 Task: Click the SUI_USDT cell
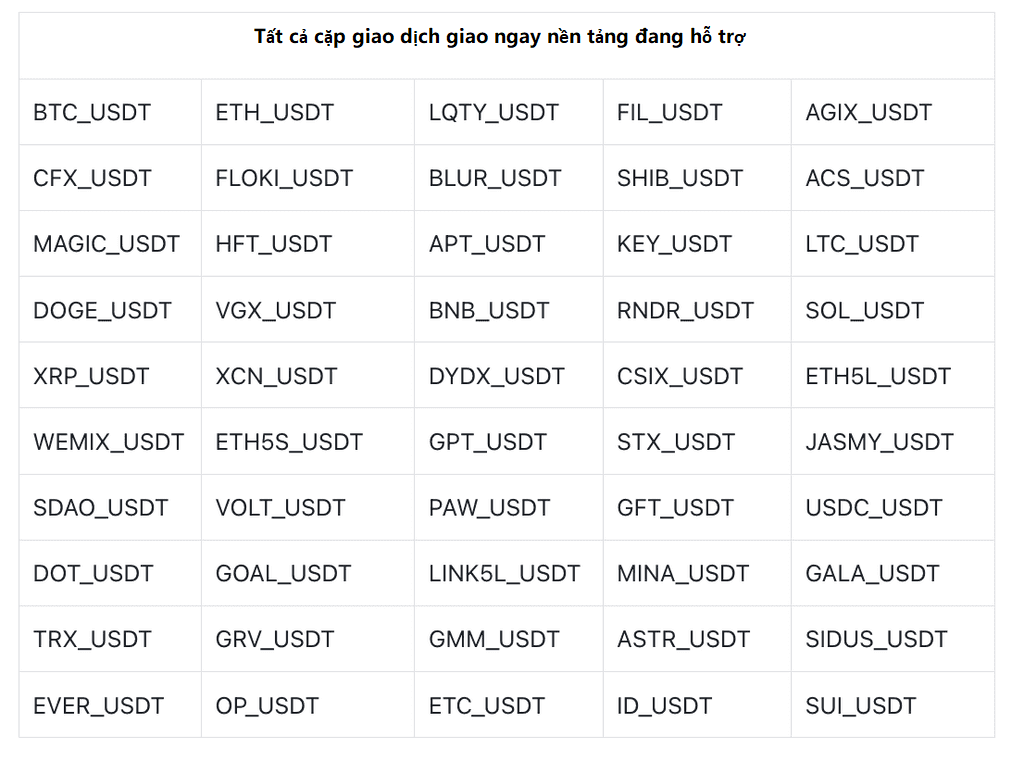pos(893,705)
